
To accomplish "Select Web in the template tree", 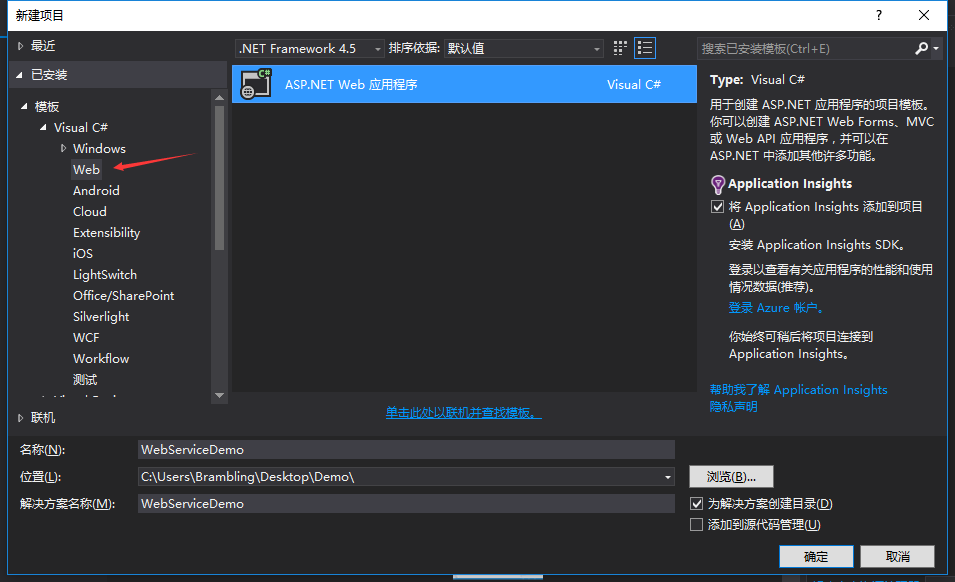I will 87,170.
